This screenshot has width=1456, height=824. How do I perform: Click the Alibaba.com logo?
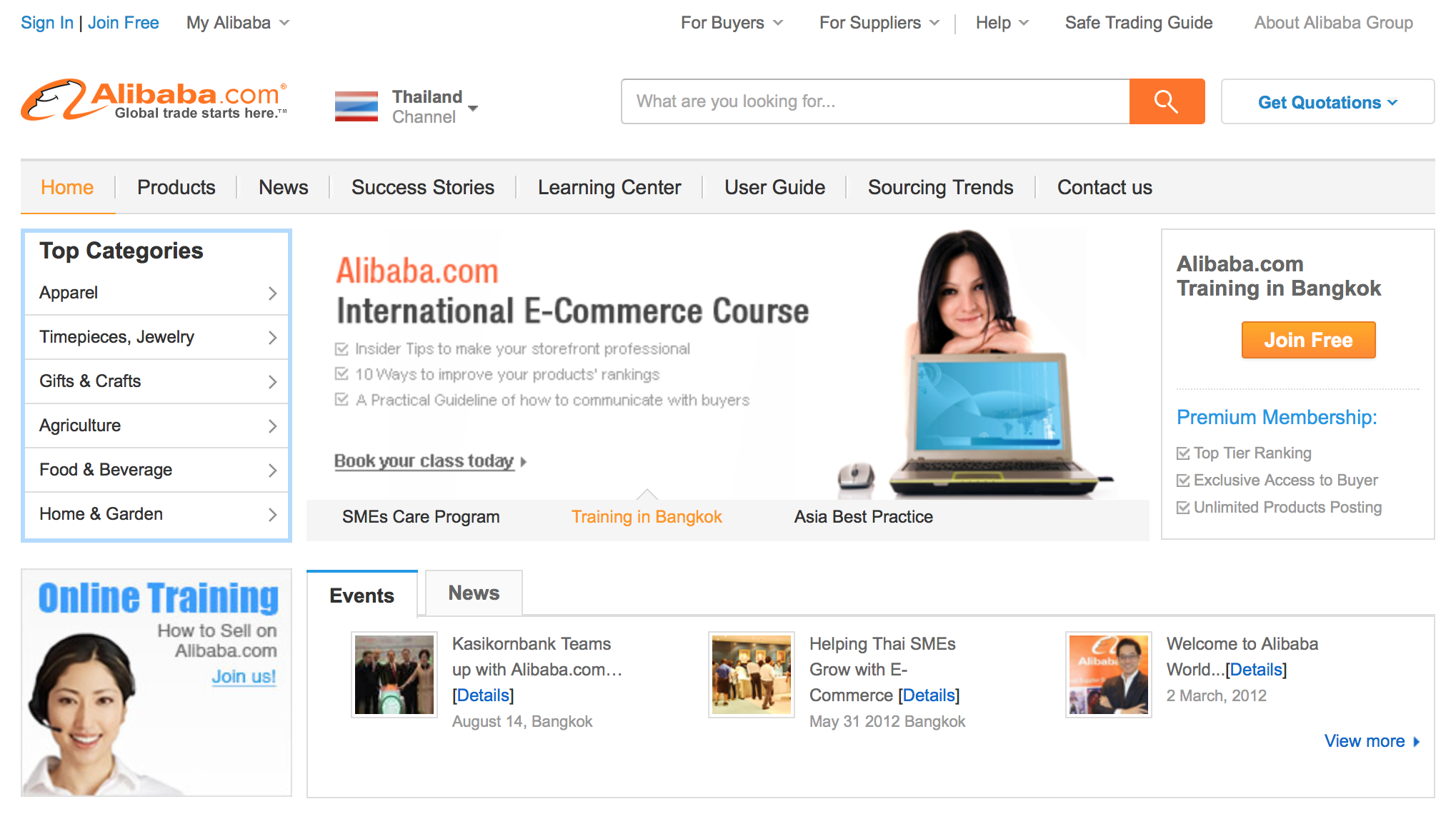(154, 100)
